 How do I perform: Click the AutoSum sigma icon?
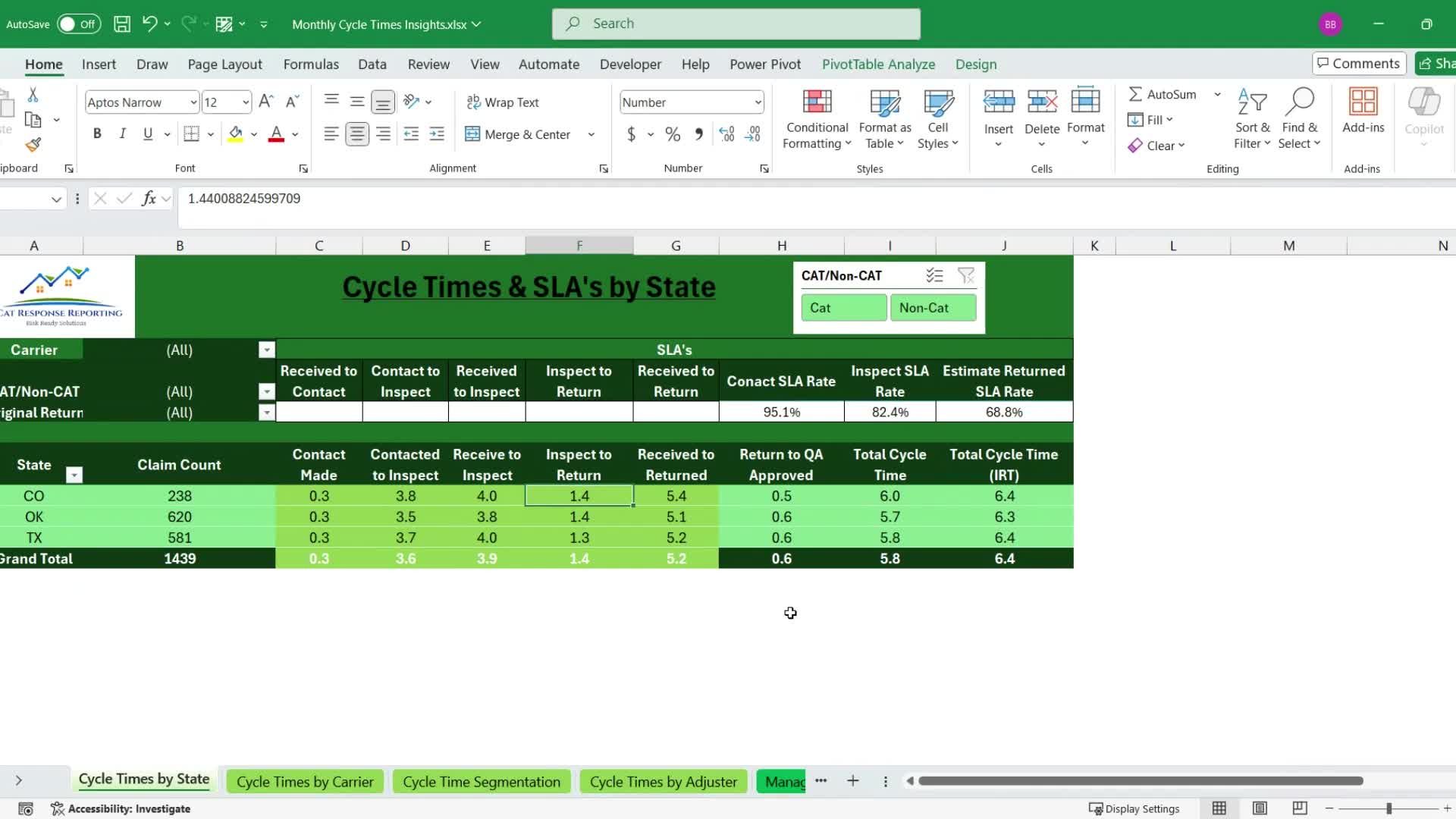(1135, 94)
